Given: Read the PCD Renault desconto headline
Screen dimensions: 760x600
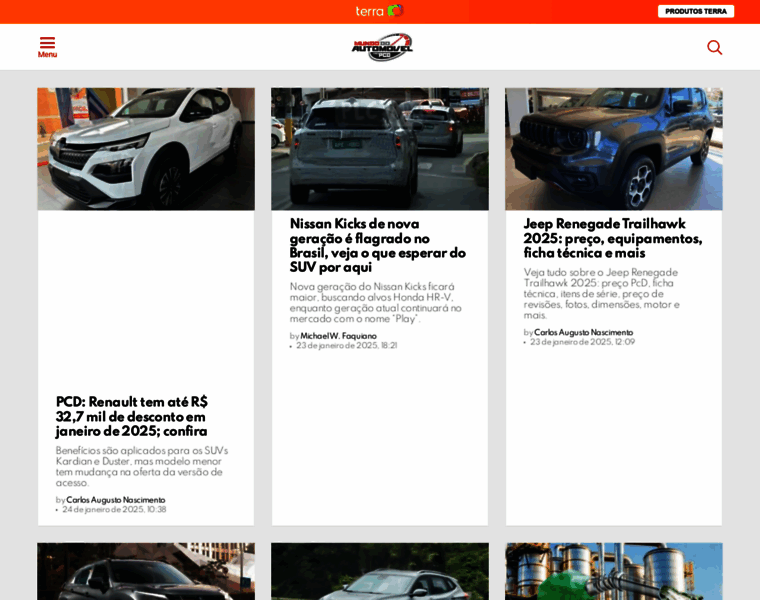Looking at the screenshot, I should pos(131,416).
